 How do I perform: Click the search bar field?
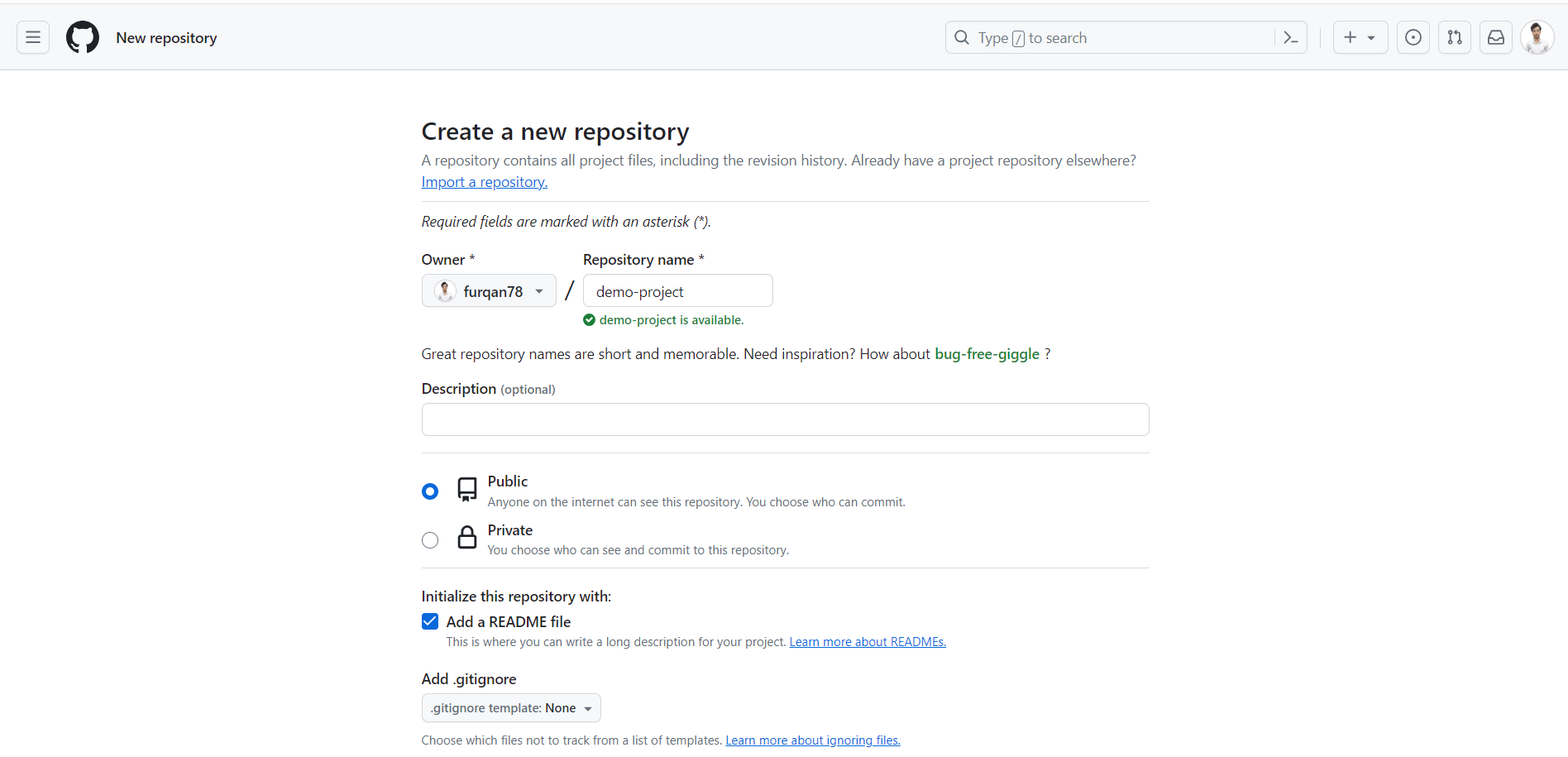pos(1126,37)
